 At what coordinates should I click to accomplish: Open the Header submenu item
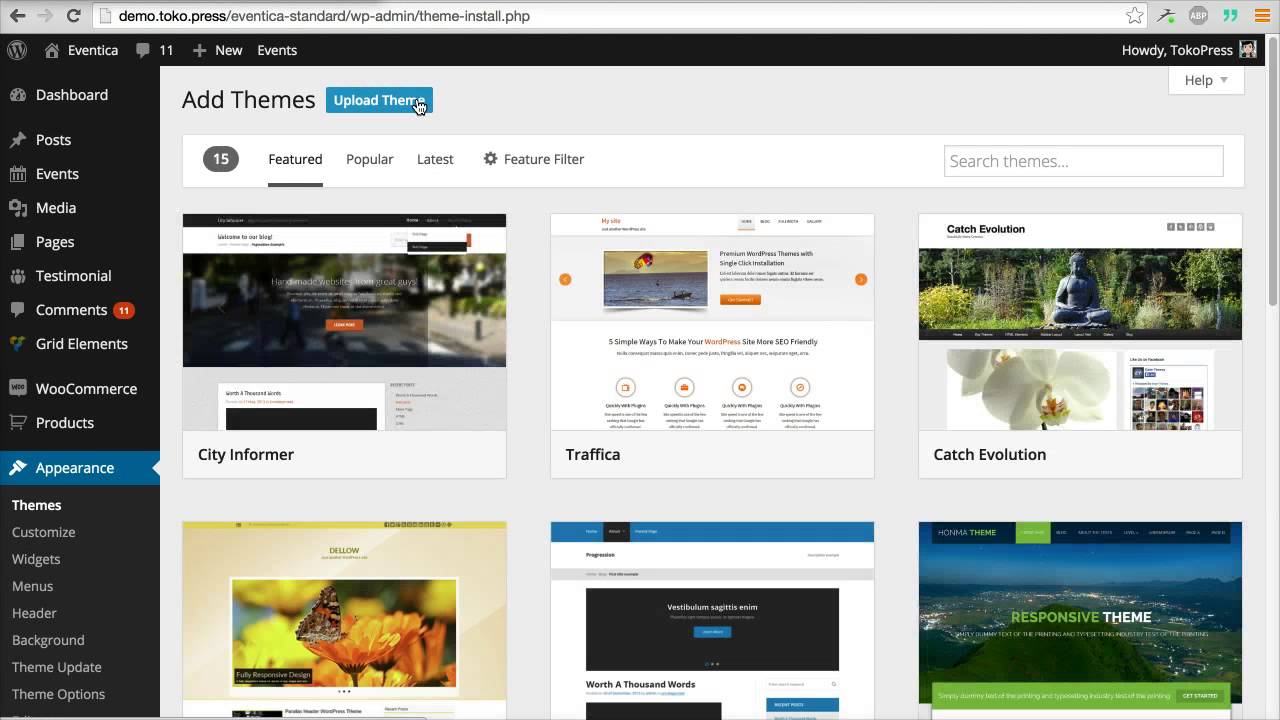(34, 613)
